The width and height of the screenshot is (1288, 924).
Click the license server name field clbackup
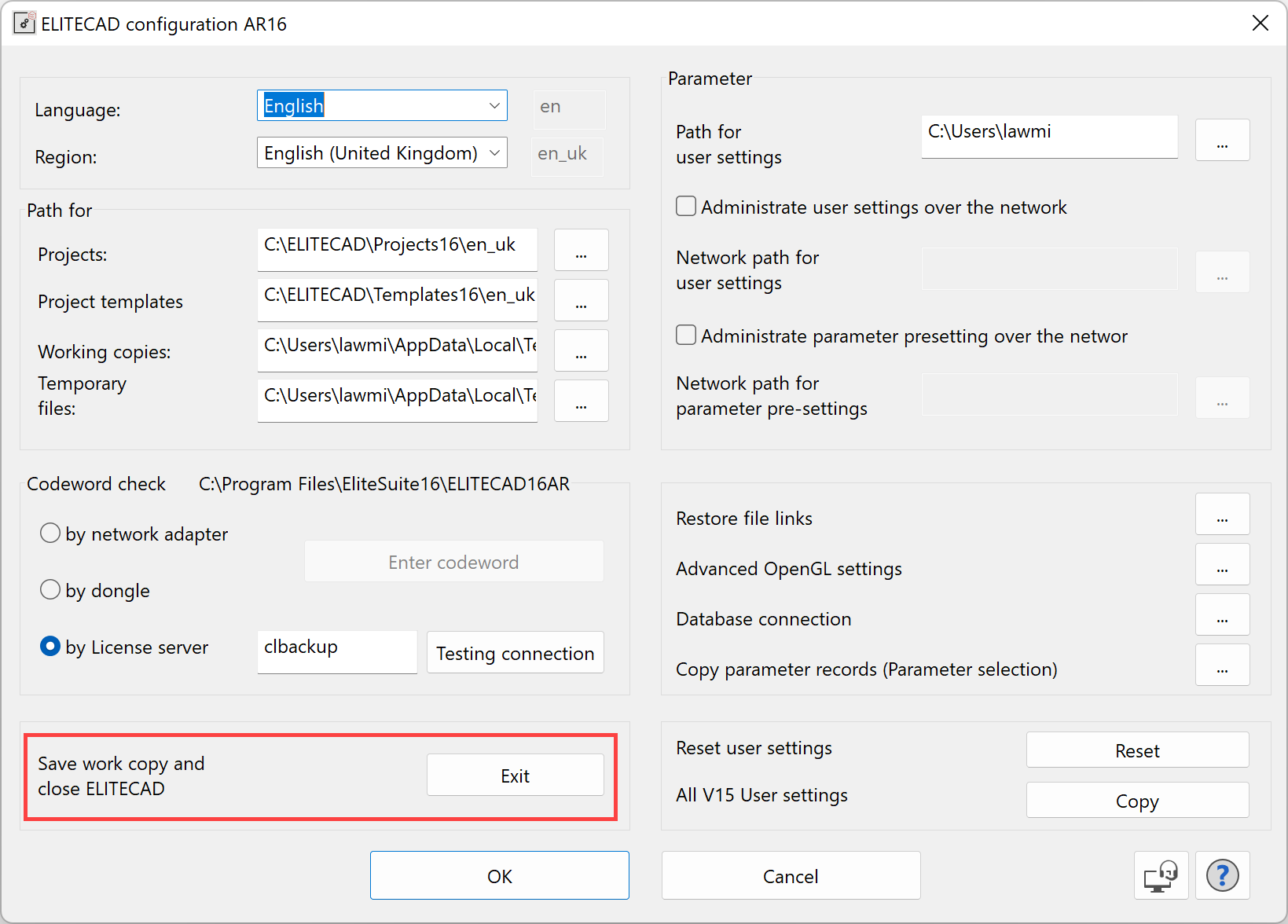(x=337, y=652)
